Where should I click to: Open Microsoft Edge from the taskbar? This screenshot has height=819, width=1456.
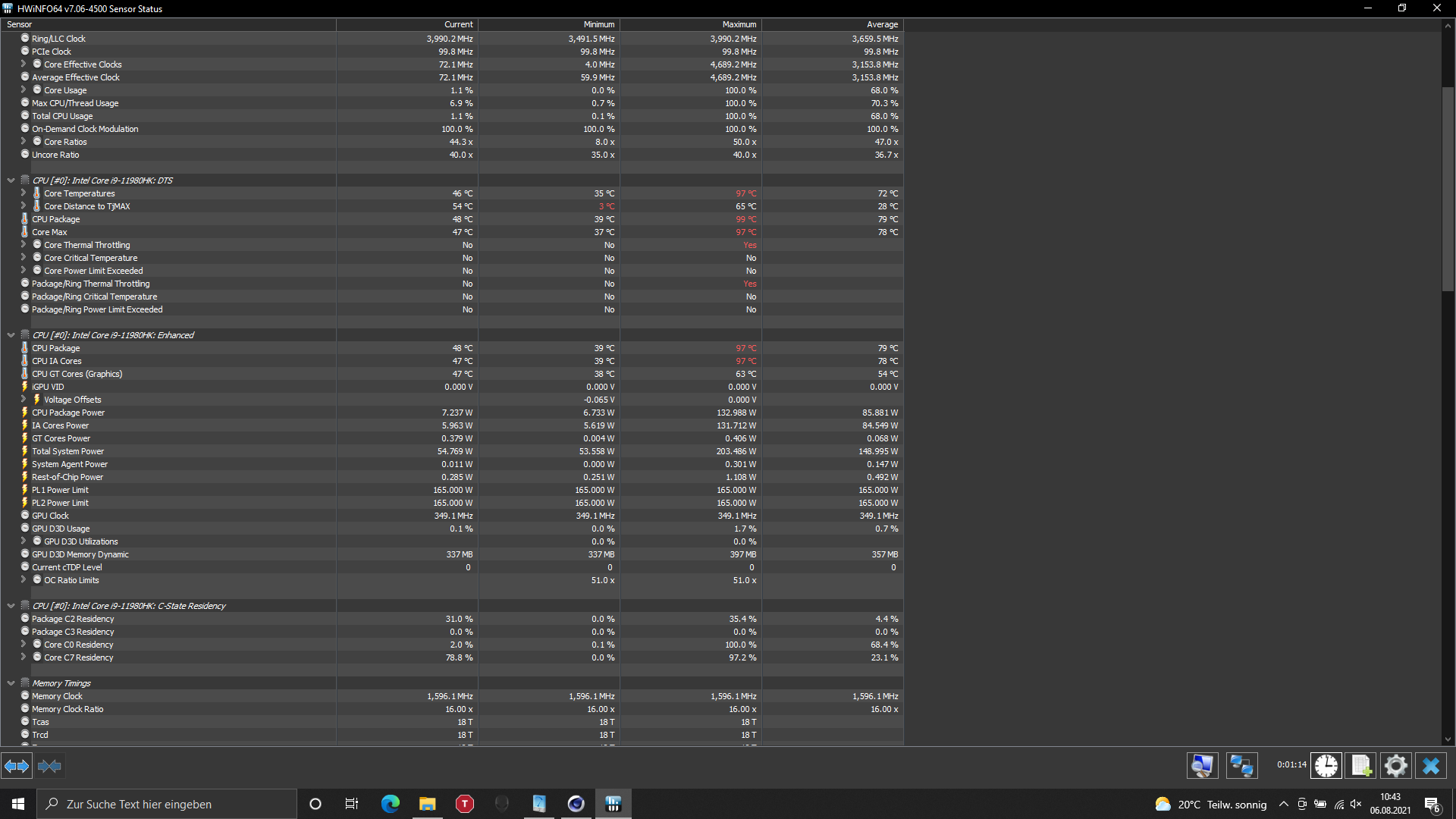click(x=390, y=804)
